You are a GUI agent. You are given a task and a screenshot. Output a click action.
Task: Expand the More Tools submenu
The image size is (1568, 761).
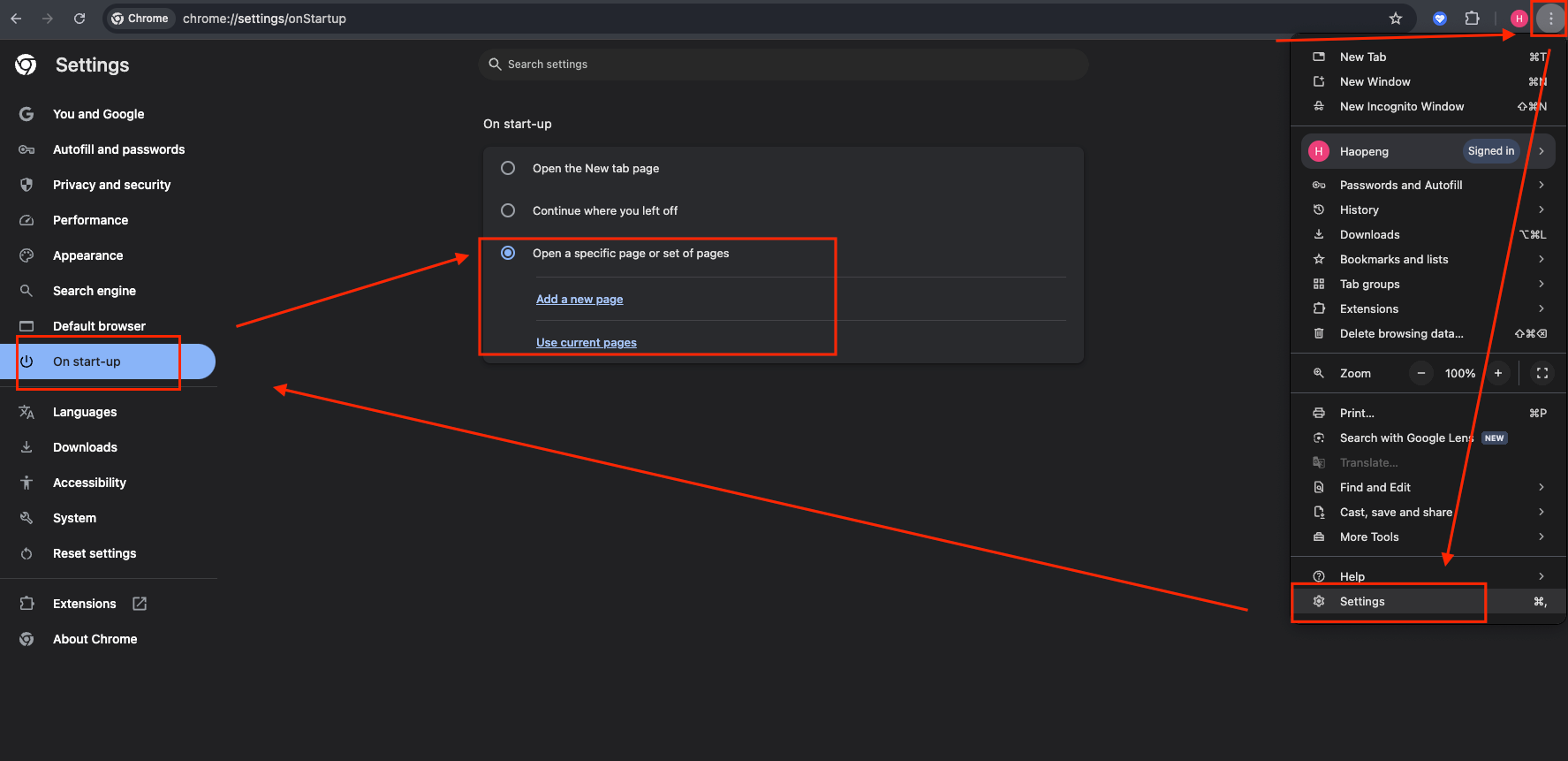[x=1541, y=537]
